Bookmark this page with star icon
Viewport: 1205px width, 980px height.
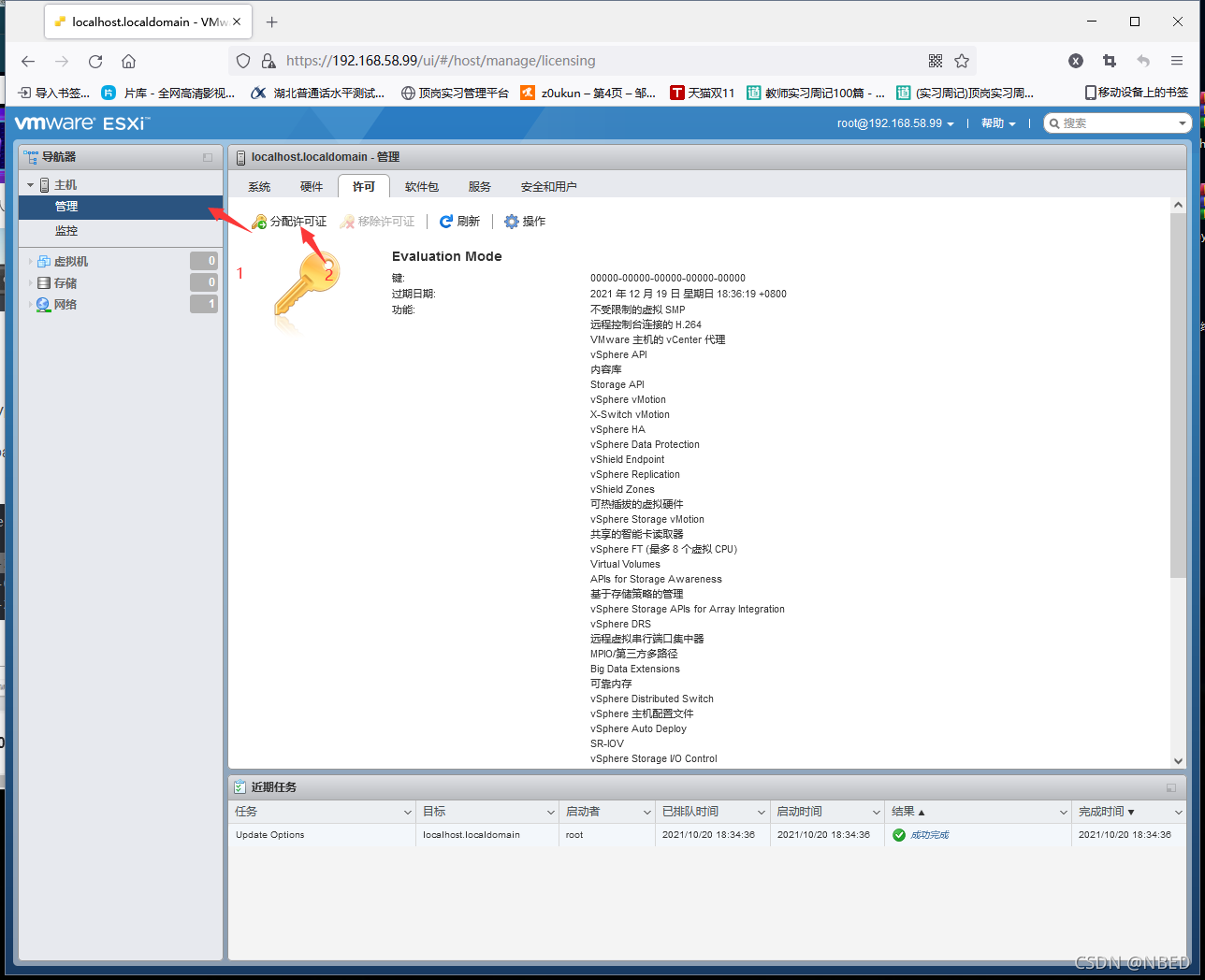(962, 61)
